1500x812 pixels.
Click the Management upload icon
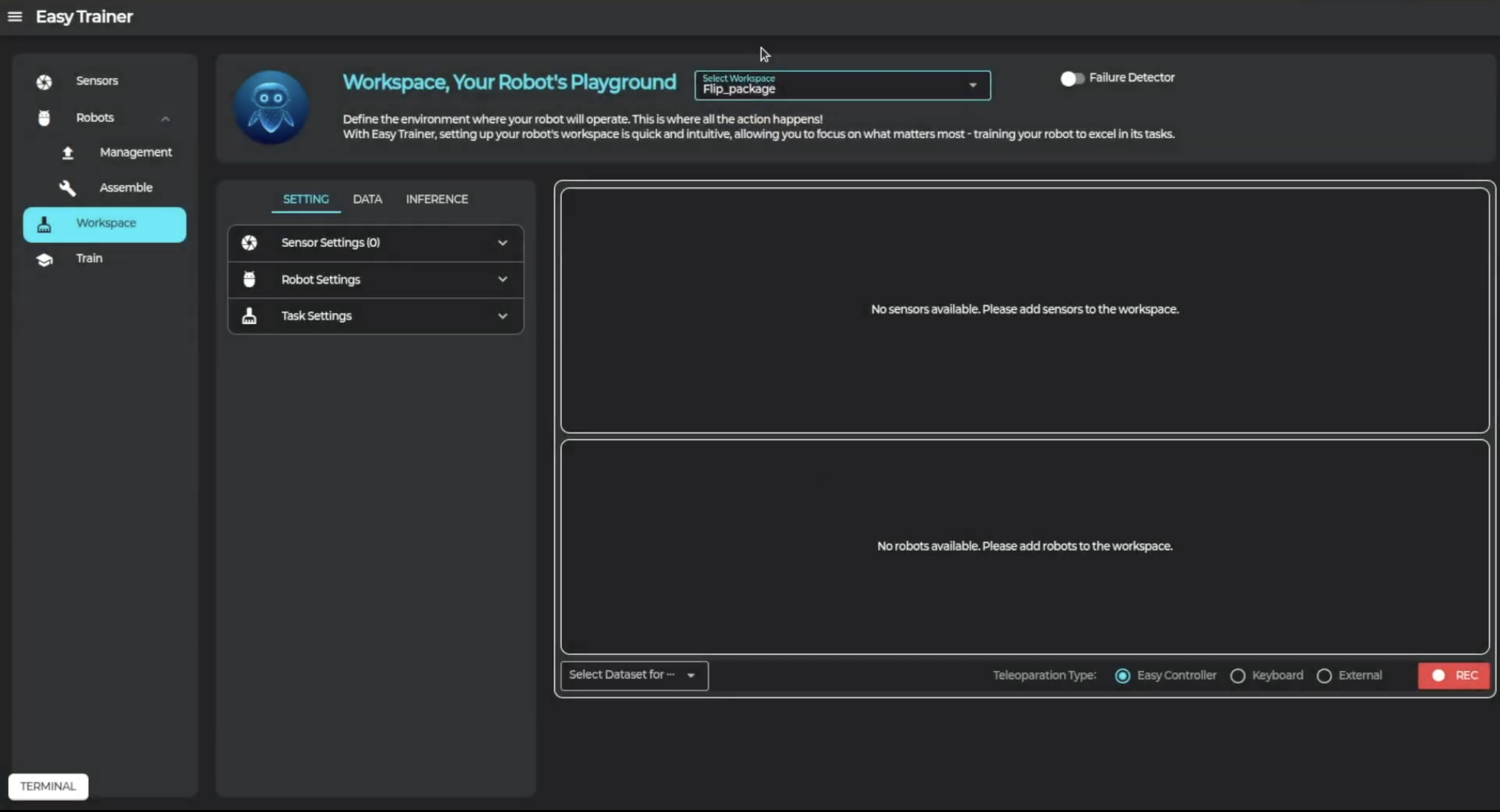68,153
